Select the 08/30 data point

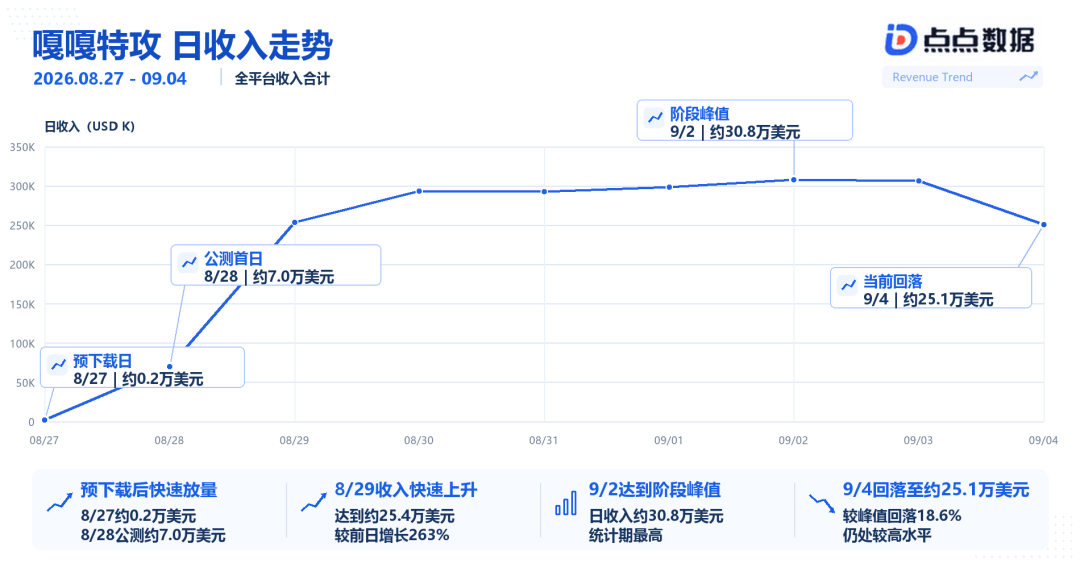(419, 191)
